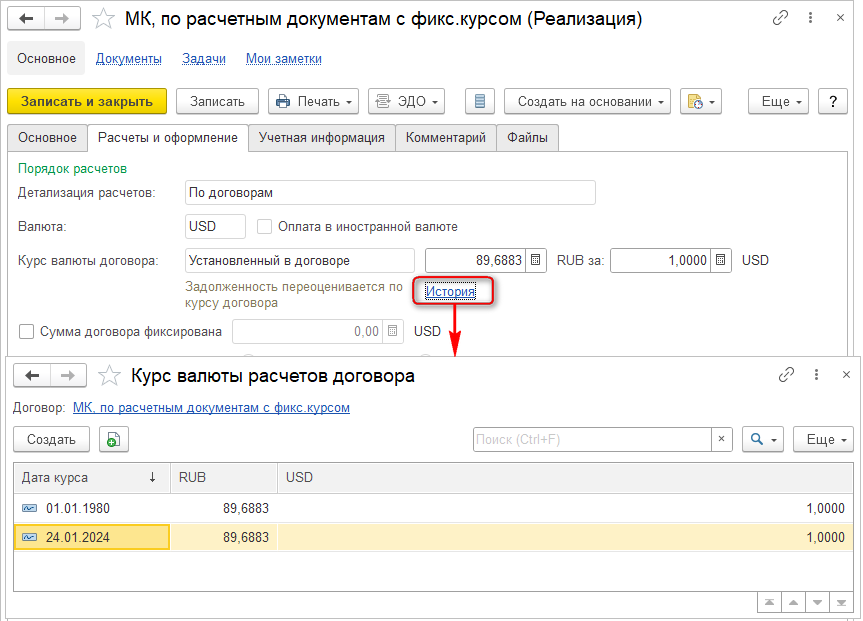Enable 'Оплата в иностранной валюте' checkbox
The height and width of the screenshot is (621, 863).
264,226
